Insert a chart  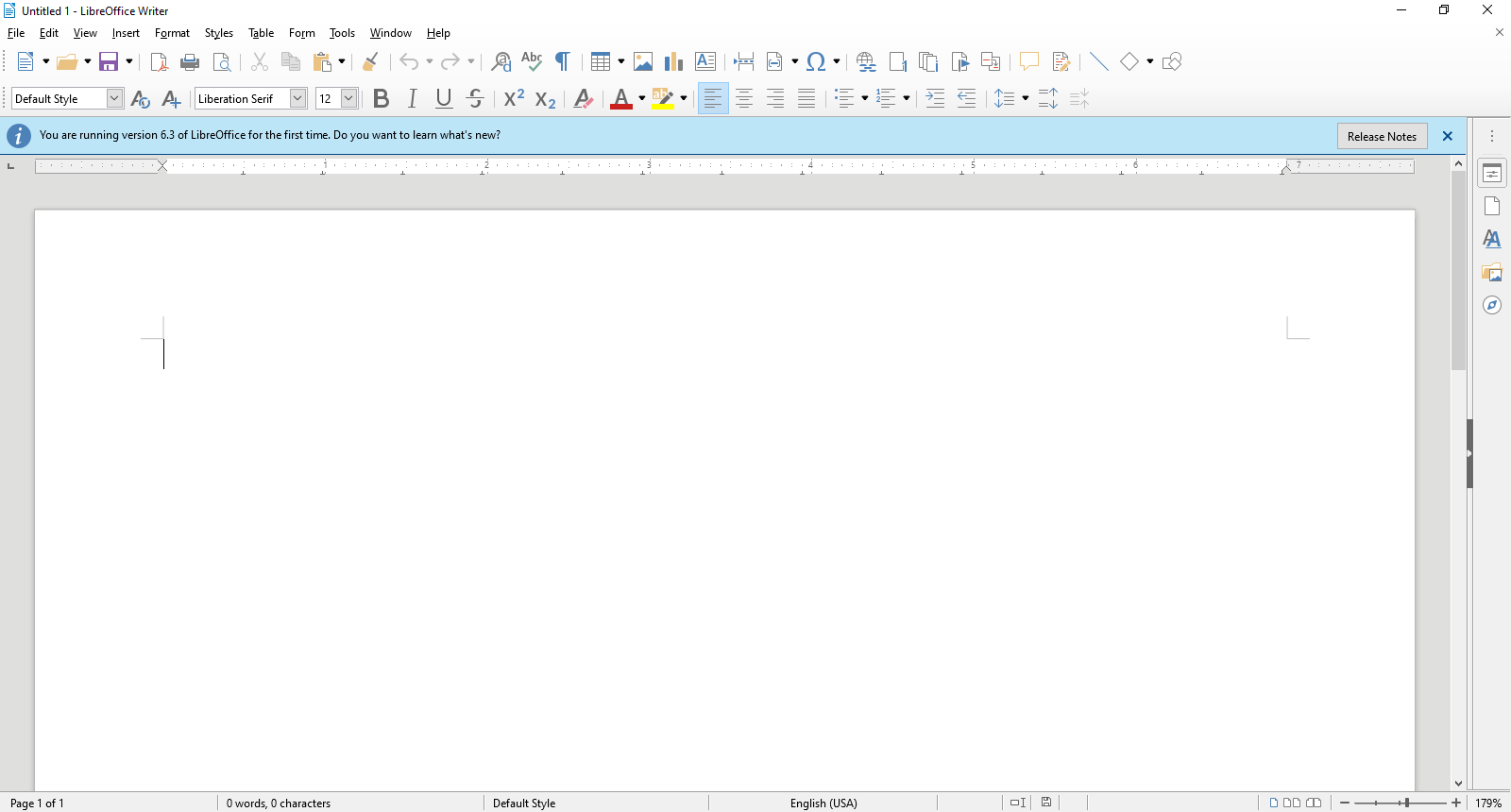pos(673,62)
